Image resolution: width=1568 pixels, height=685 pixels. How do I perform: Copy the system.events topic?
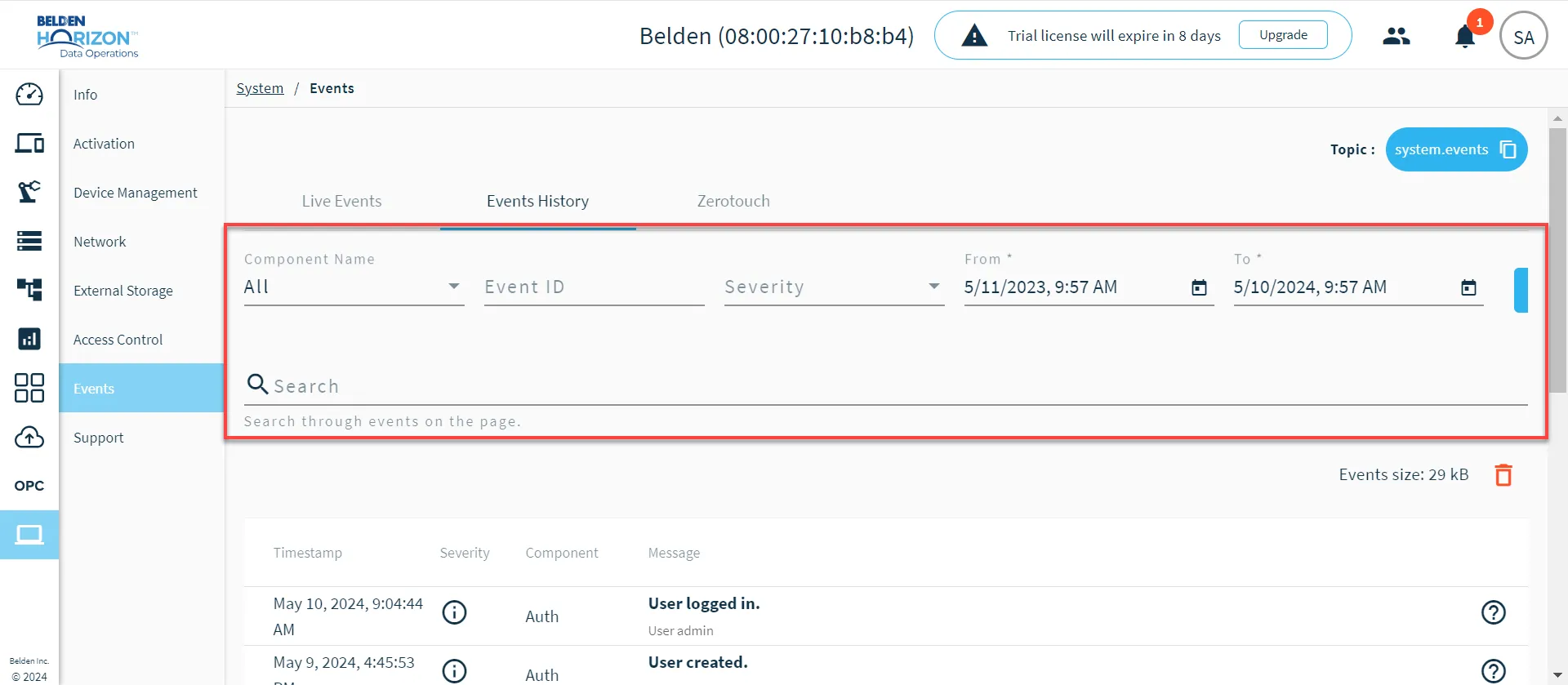[x=1508, y=149]
